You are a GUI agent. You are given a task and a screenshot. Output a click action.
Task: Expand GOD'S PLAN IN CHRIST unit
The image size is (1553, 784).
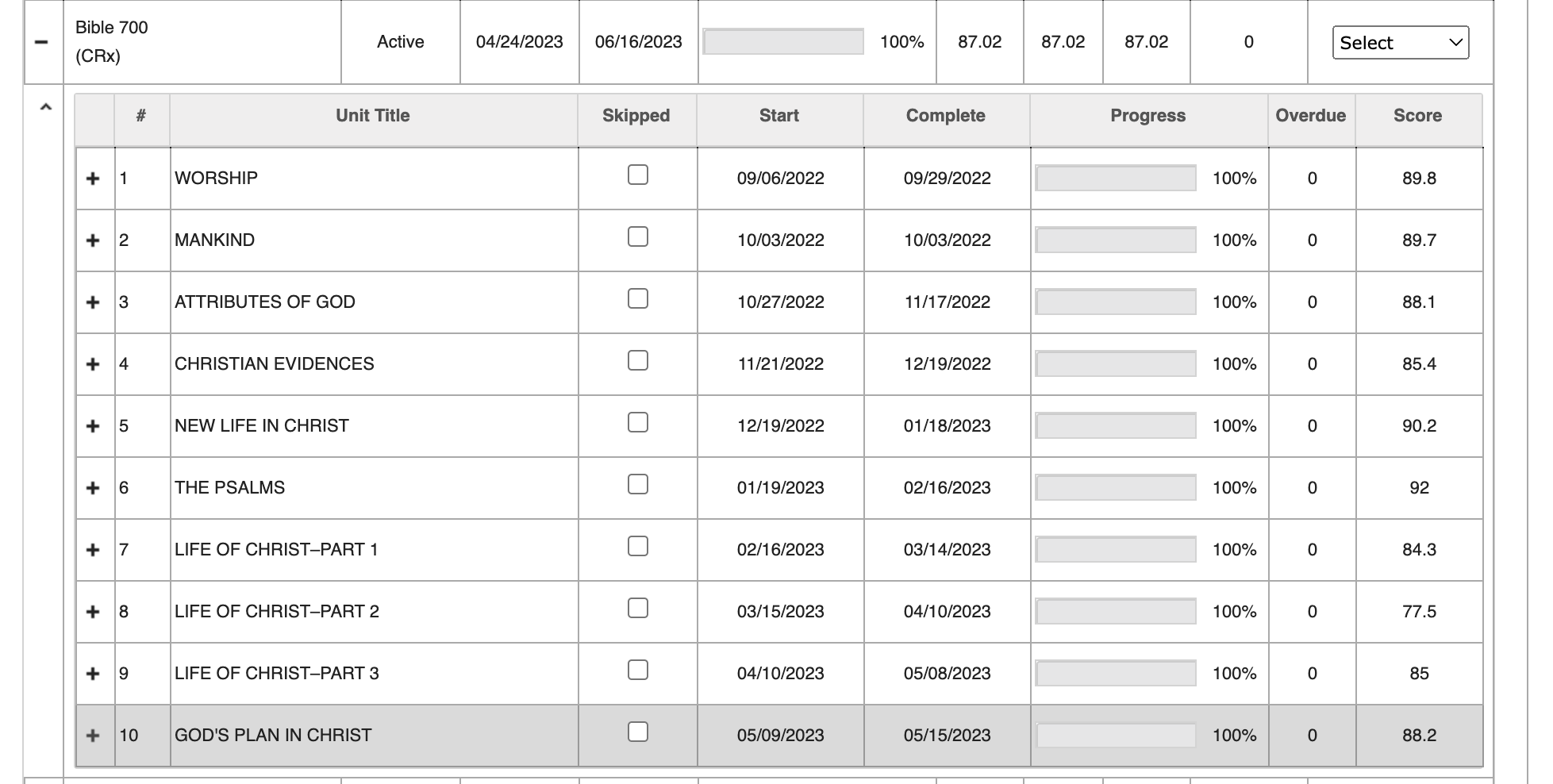(93, 736)
